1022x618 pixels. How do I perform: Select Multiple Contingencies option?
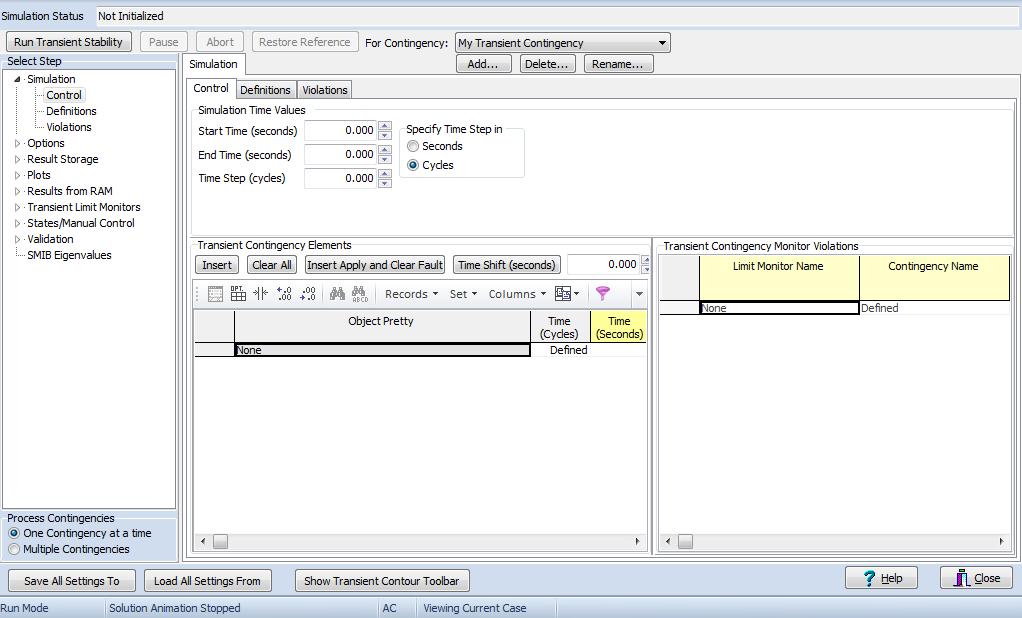14,550
